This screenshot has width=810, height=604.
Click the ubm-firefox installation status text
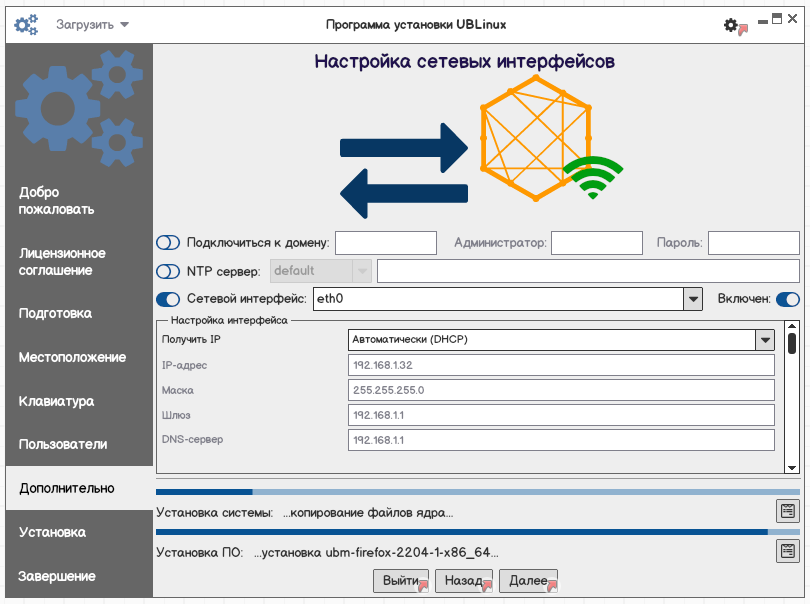click(376, 552)
